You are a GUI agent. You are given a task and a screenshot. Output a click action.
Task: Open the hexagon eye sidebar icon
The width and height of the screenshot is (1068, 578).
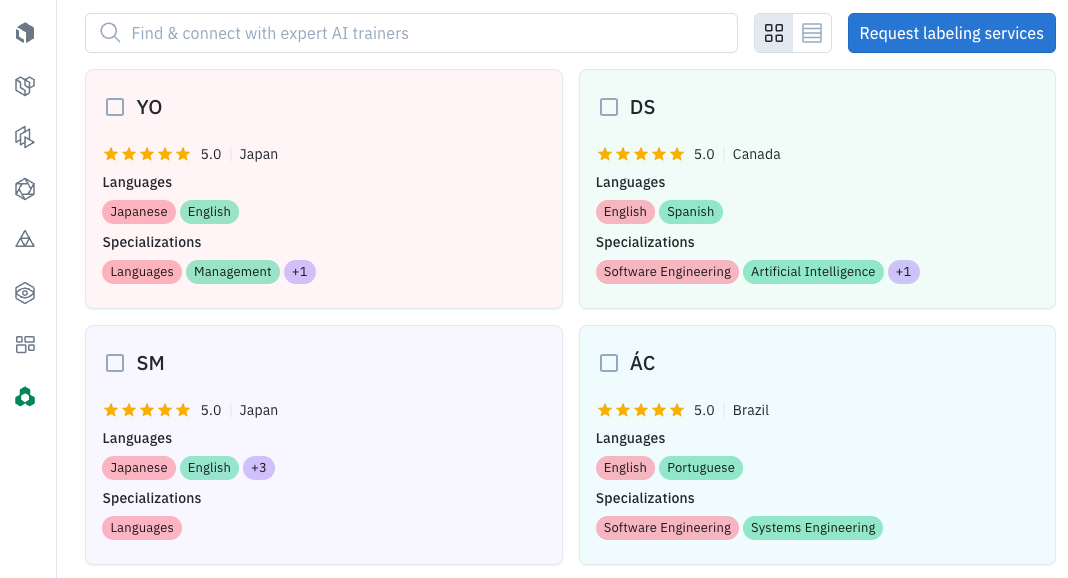pos(25,293)
